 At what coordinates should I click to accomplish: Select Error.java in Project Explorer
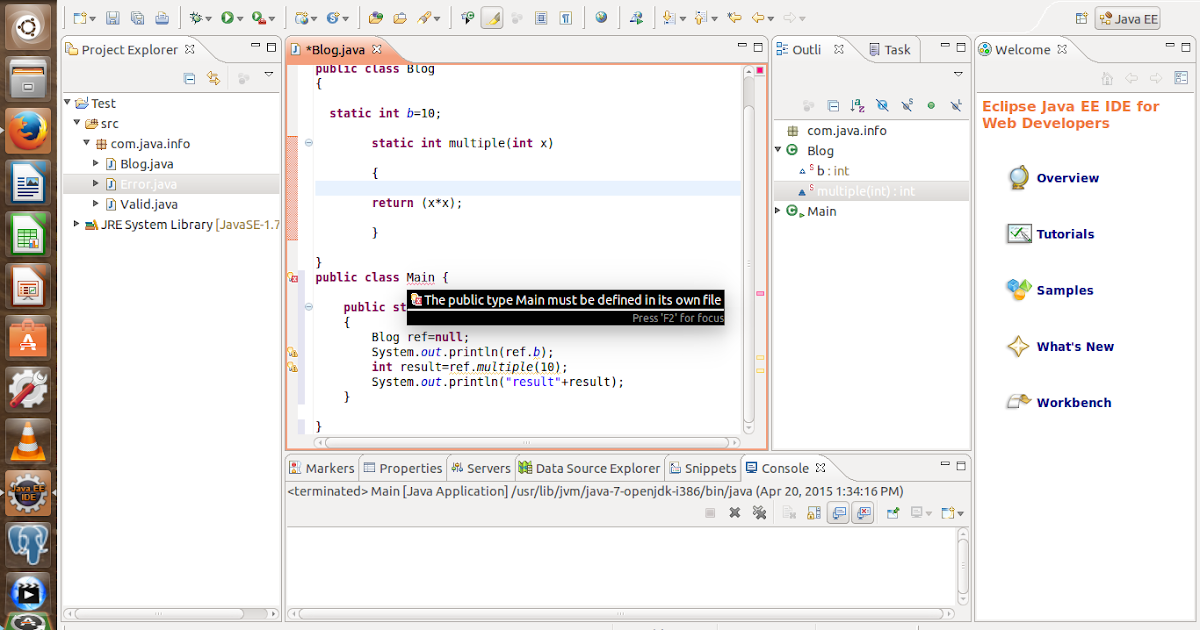coord(171,184)
